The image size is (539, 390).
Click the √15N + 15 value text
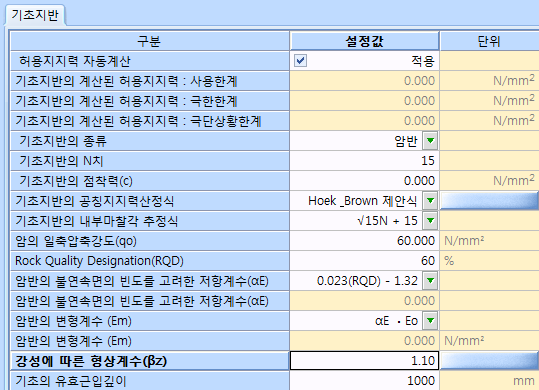pos(387,221)
